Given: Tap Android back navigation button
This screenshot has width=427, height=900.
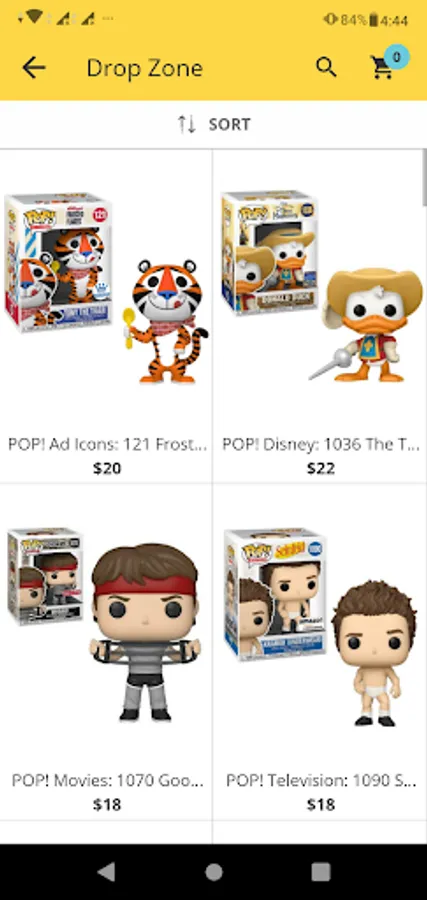Looking at the screenshot, I should [x=106, y=872].
